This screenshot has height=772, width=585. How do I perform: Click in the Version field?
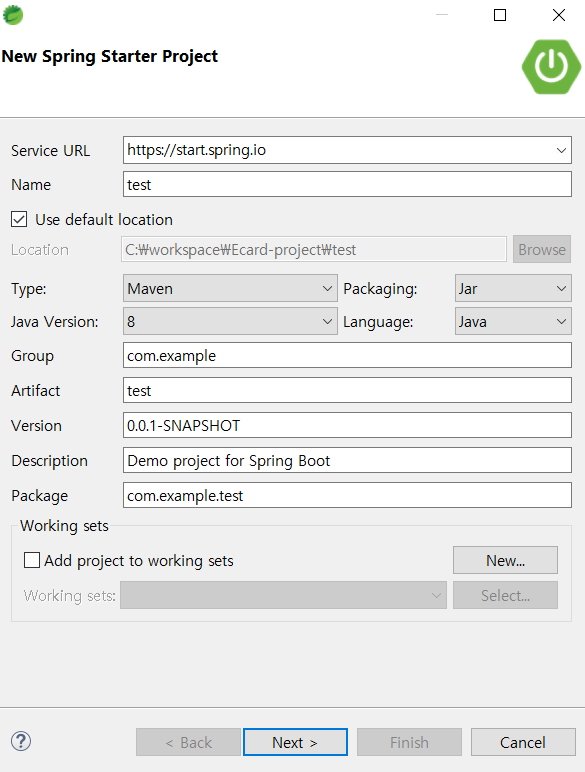(x=347, y=425)
